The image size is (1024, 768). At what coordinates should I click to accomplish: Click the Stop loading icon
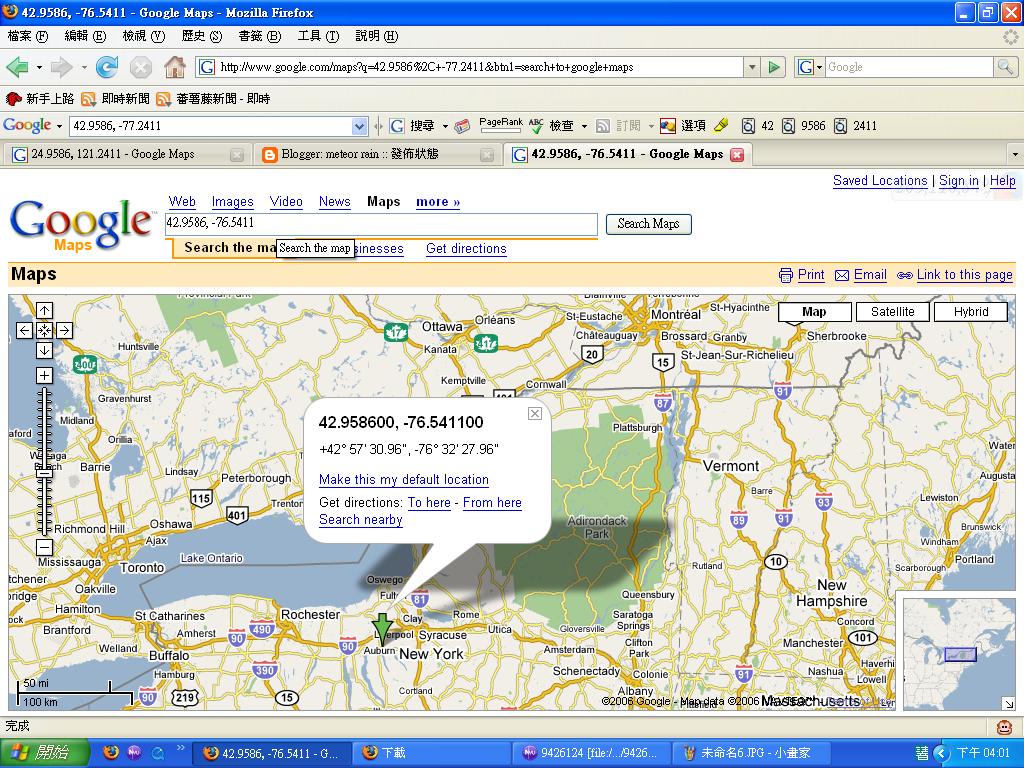[x=140, y=67]
